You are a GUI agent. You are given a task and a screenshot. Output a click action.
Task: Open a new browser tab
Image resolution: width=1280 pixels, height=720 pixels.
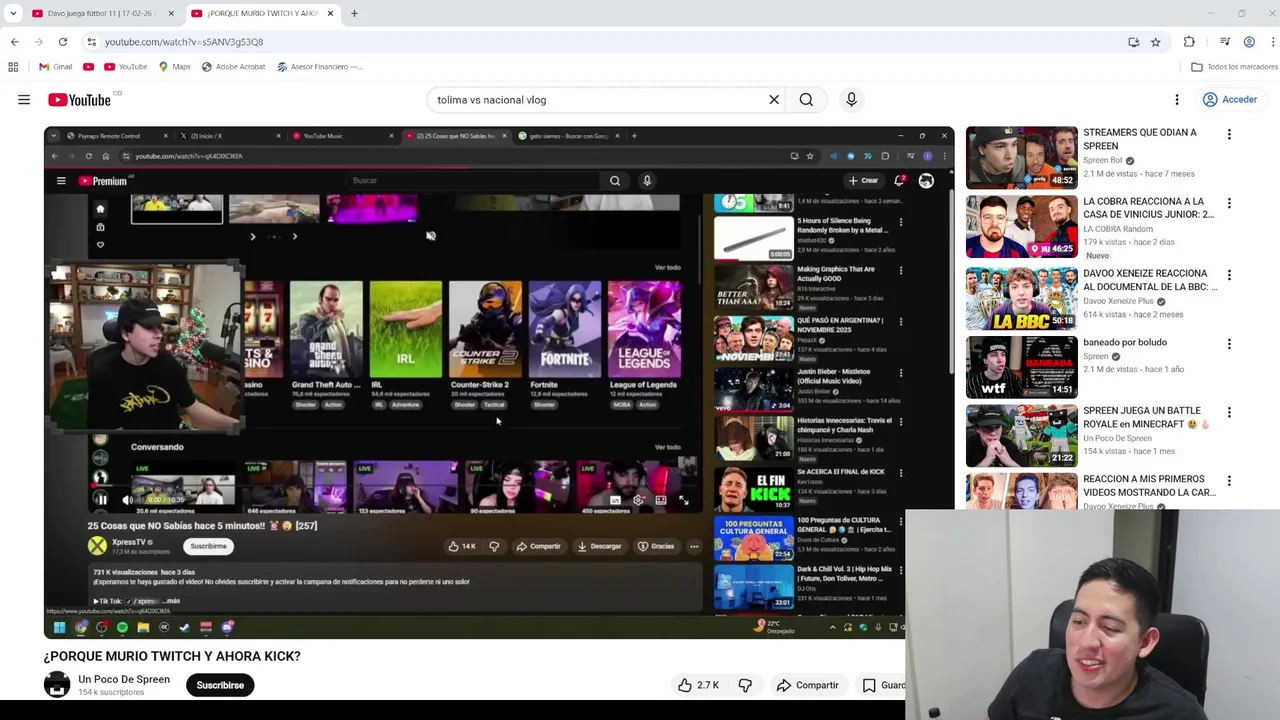pyautogui.click(x=354, y=13)
